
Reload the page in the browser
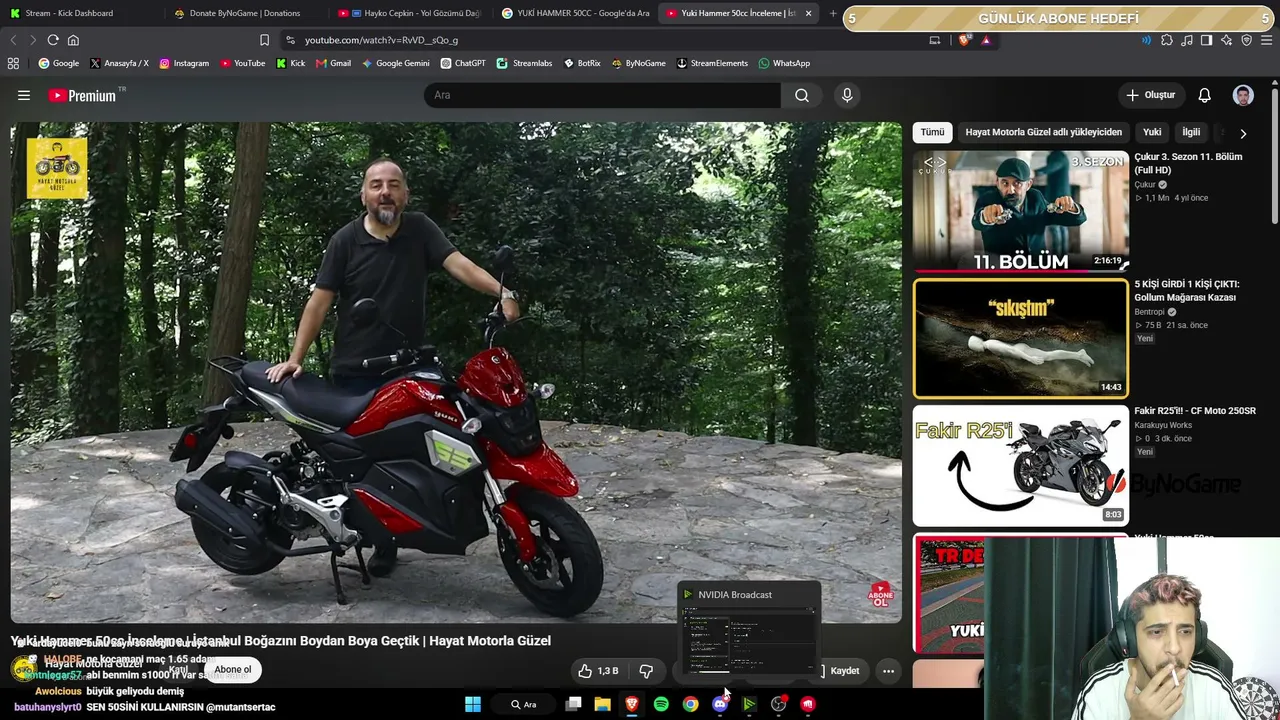click(53, 40)
